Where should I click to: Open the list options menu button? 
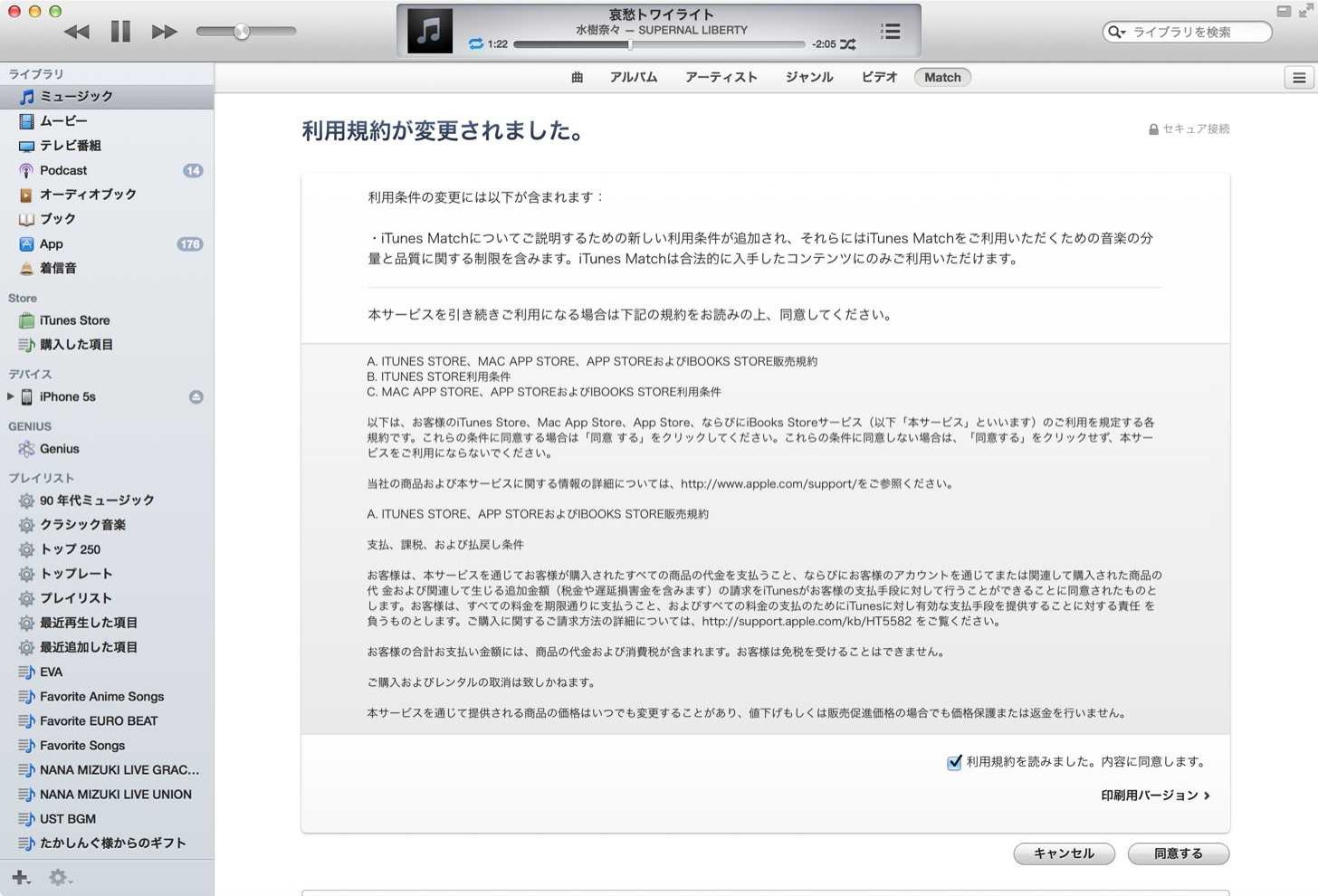point(1299,78)
